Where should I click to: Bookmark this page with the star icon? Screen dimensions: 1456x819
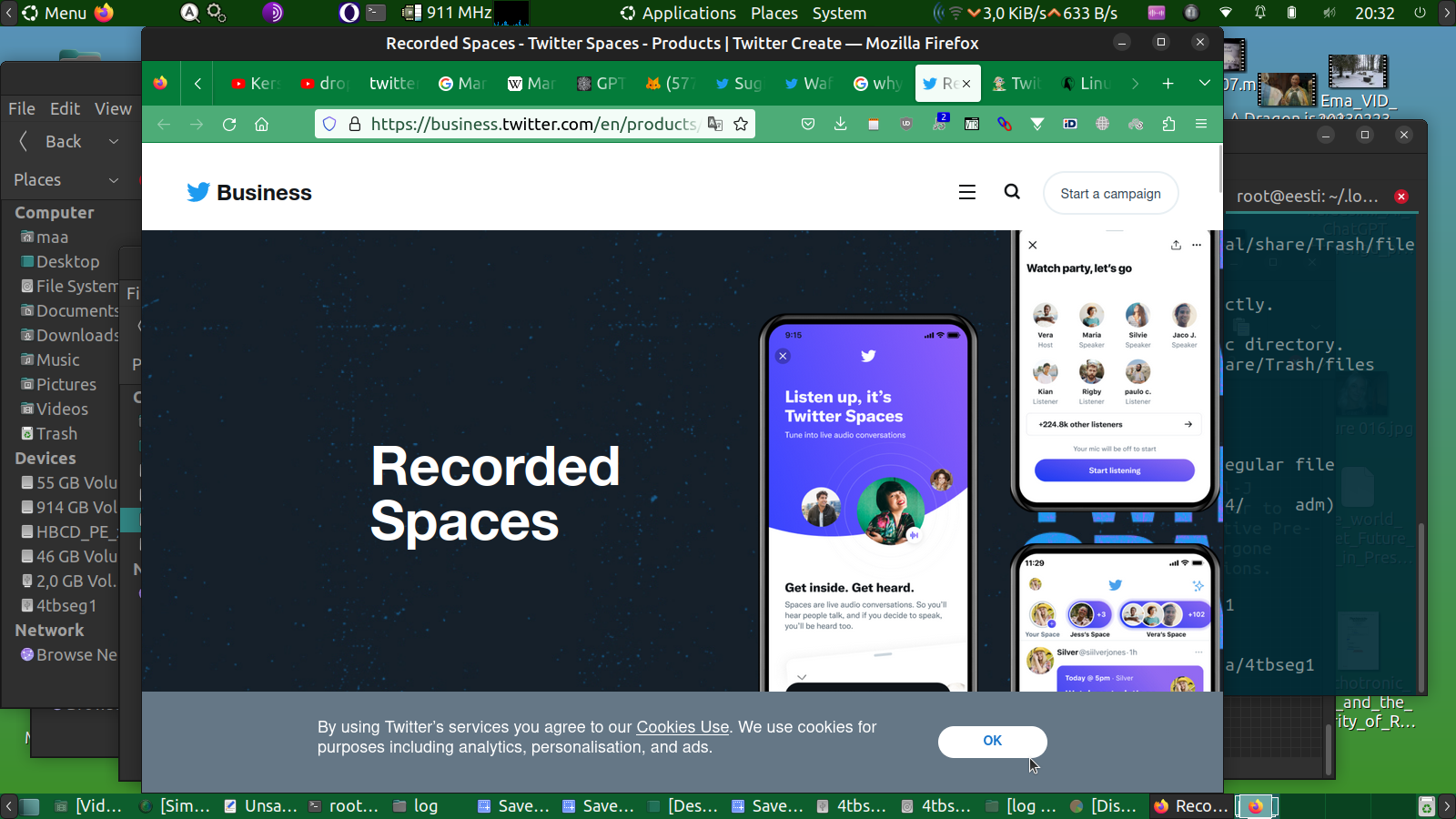pyautogui.click(x=741, y=124)
